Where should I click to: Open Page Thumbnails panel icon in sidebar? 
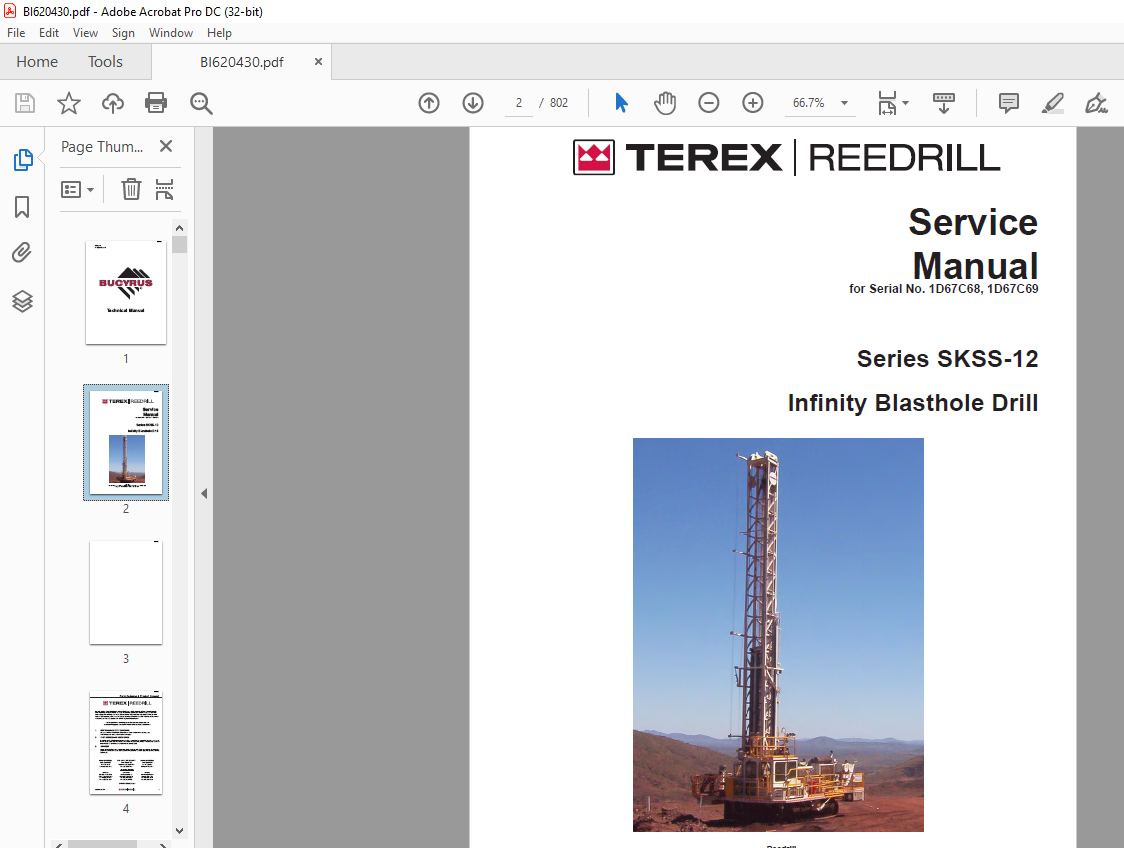click(22, 159)
